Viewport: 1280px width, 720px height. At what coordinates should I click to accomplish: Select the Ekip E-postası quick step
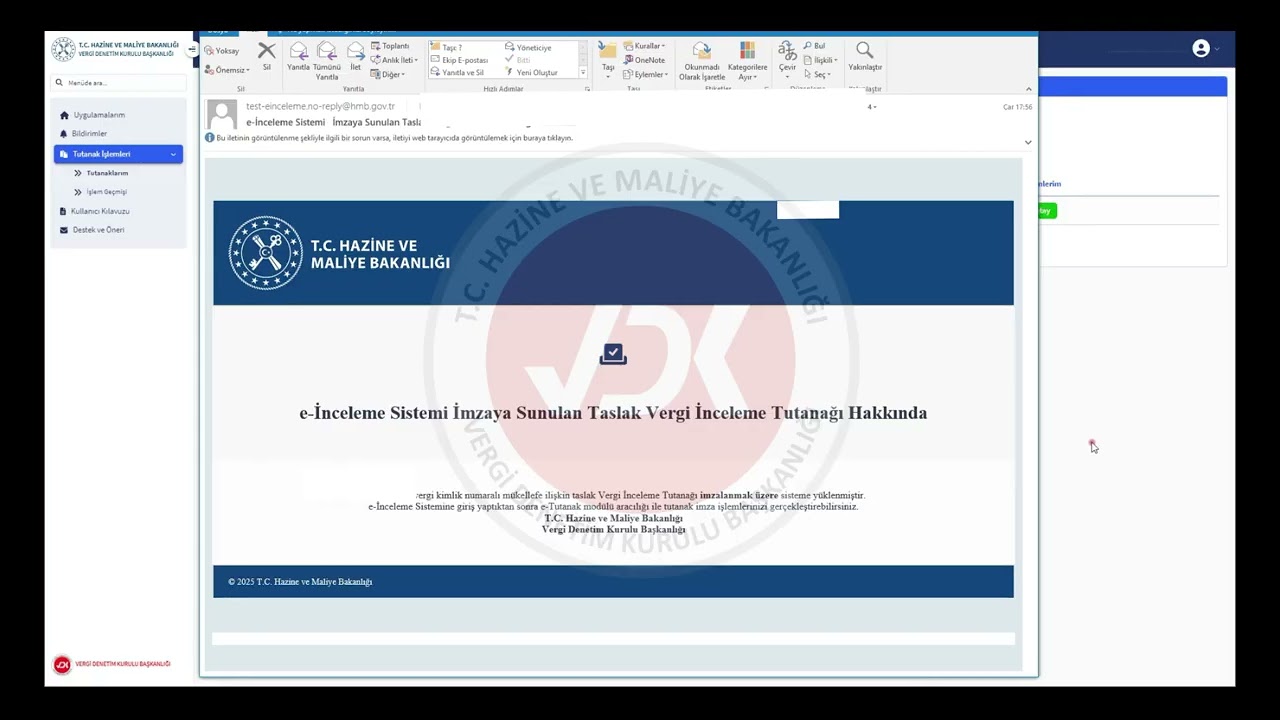click(x=458, y=60)
